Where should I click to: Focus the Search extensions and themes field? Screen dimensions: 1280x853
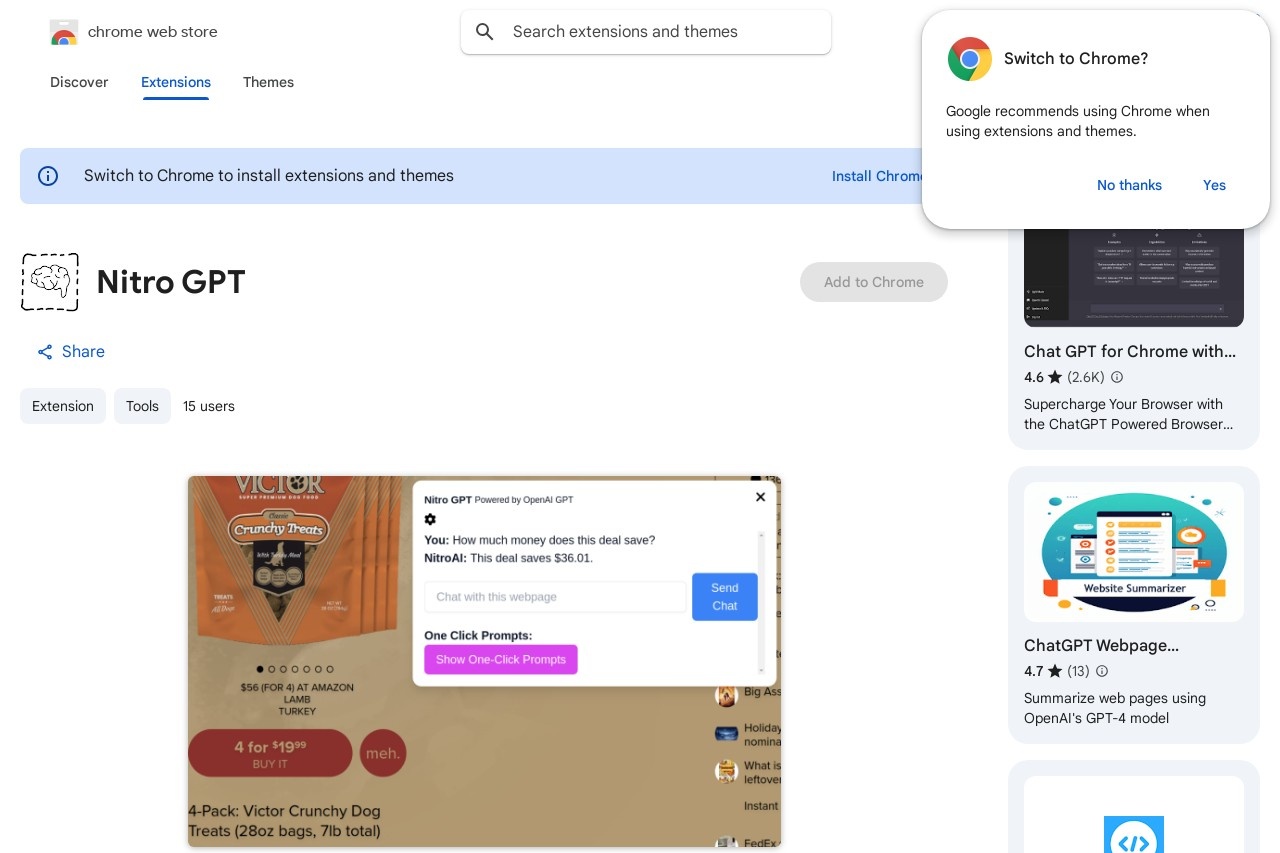646,32
